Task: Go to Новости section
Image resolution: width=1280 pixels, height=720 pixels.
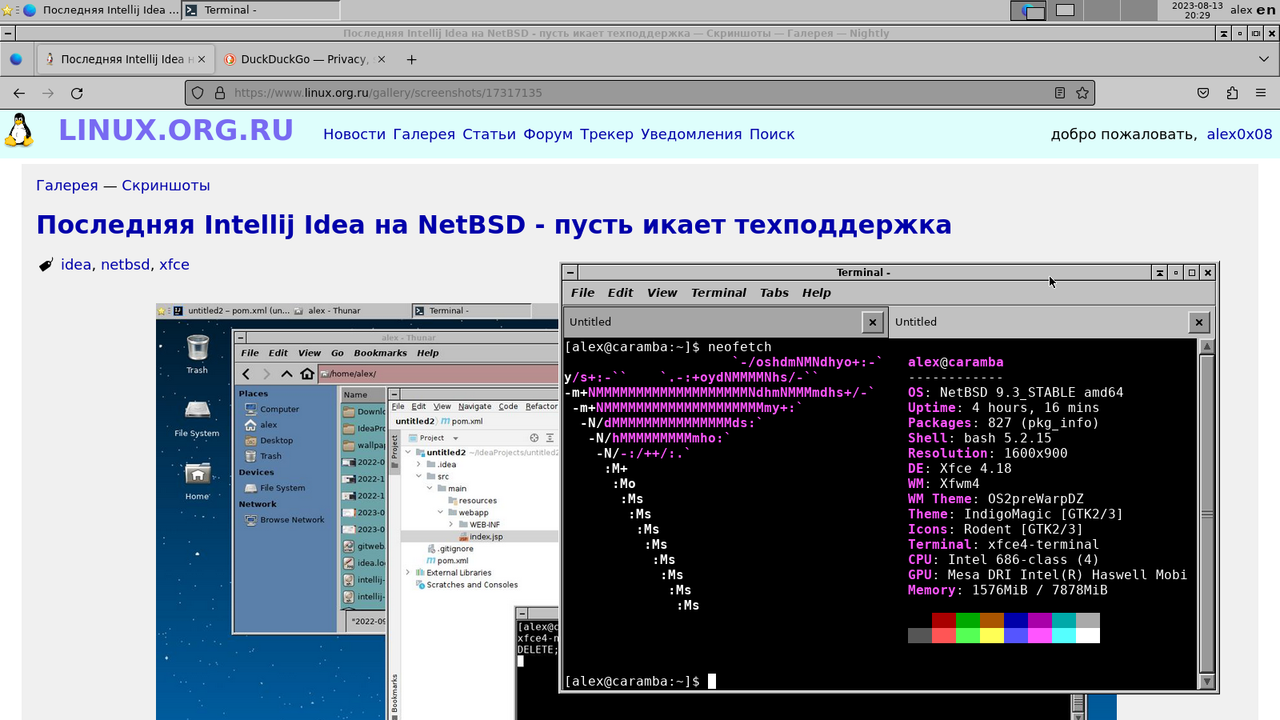Action: [354, 134]
